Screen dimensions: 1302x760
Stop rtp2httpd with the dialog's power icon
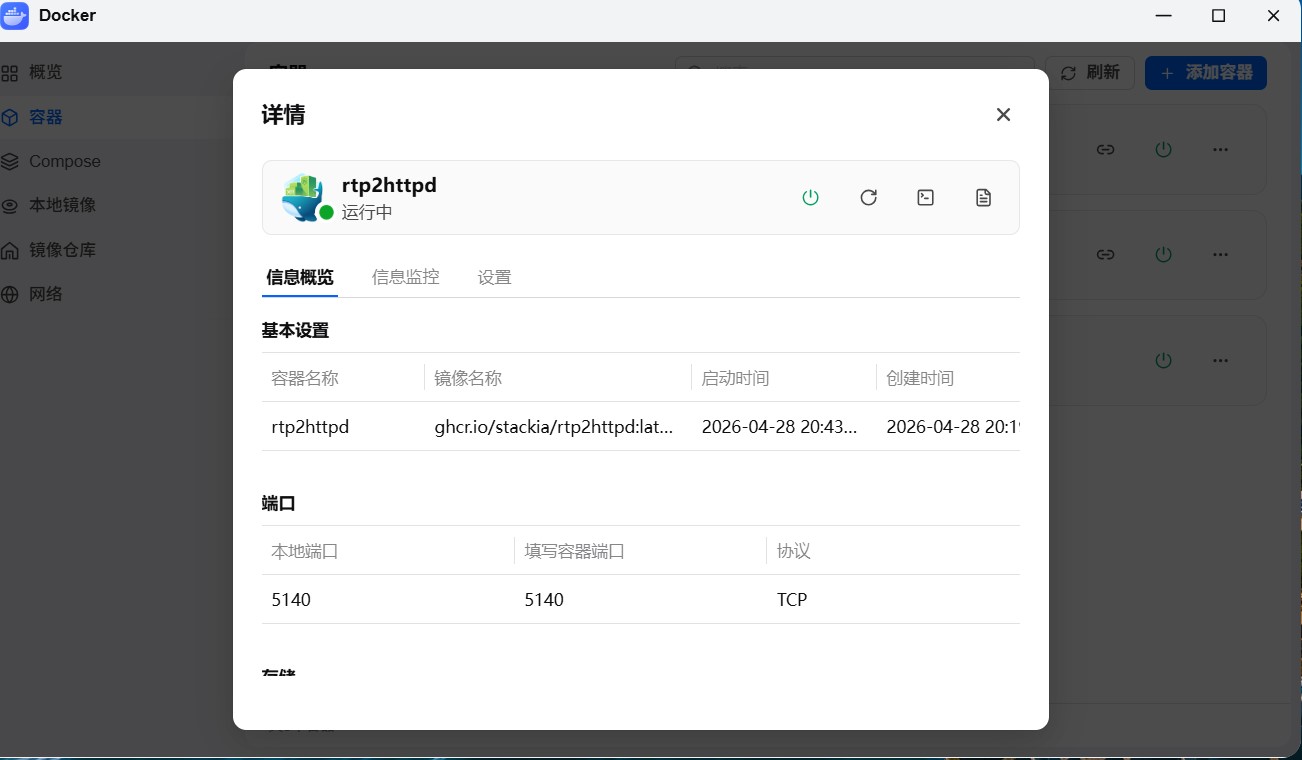[x=810, y=197]
